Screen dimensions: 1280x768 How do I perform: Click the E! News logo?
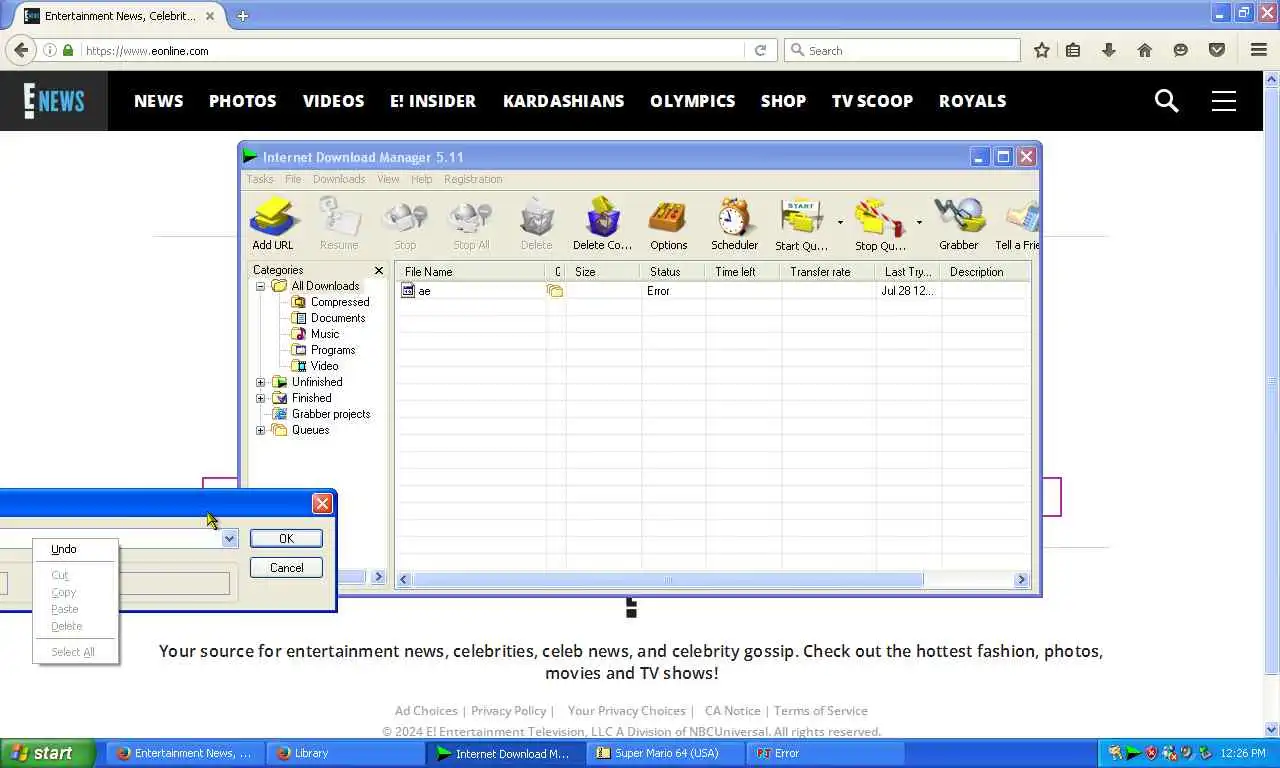54,100
